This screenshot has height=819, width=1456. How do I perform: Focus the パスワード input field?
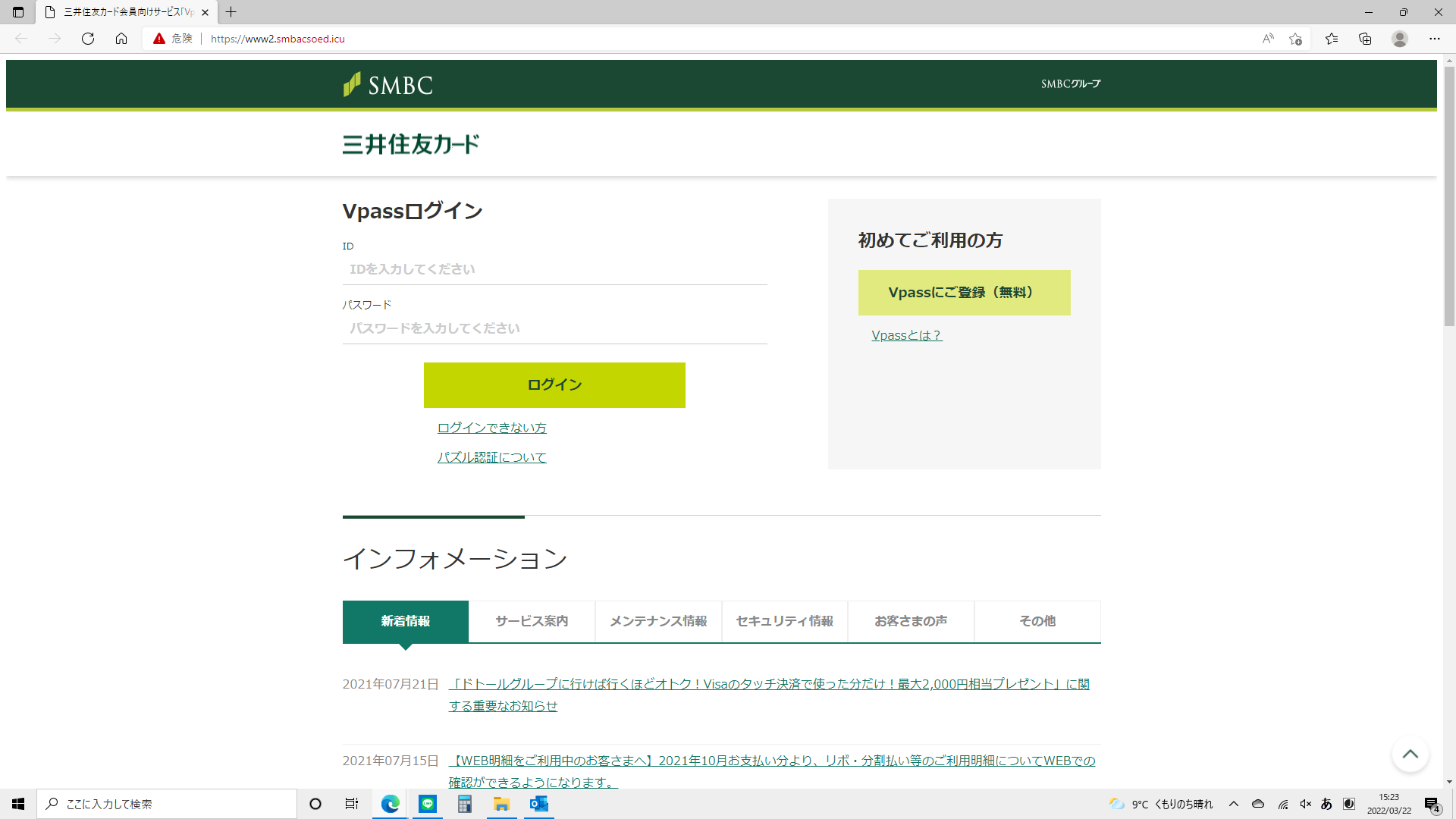click(555, 328)
